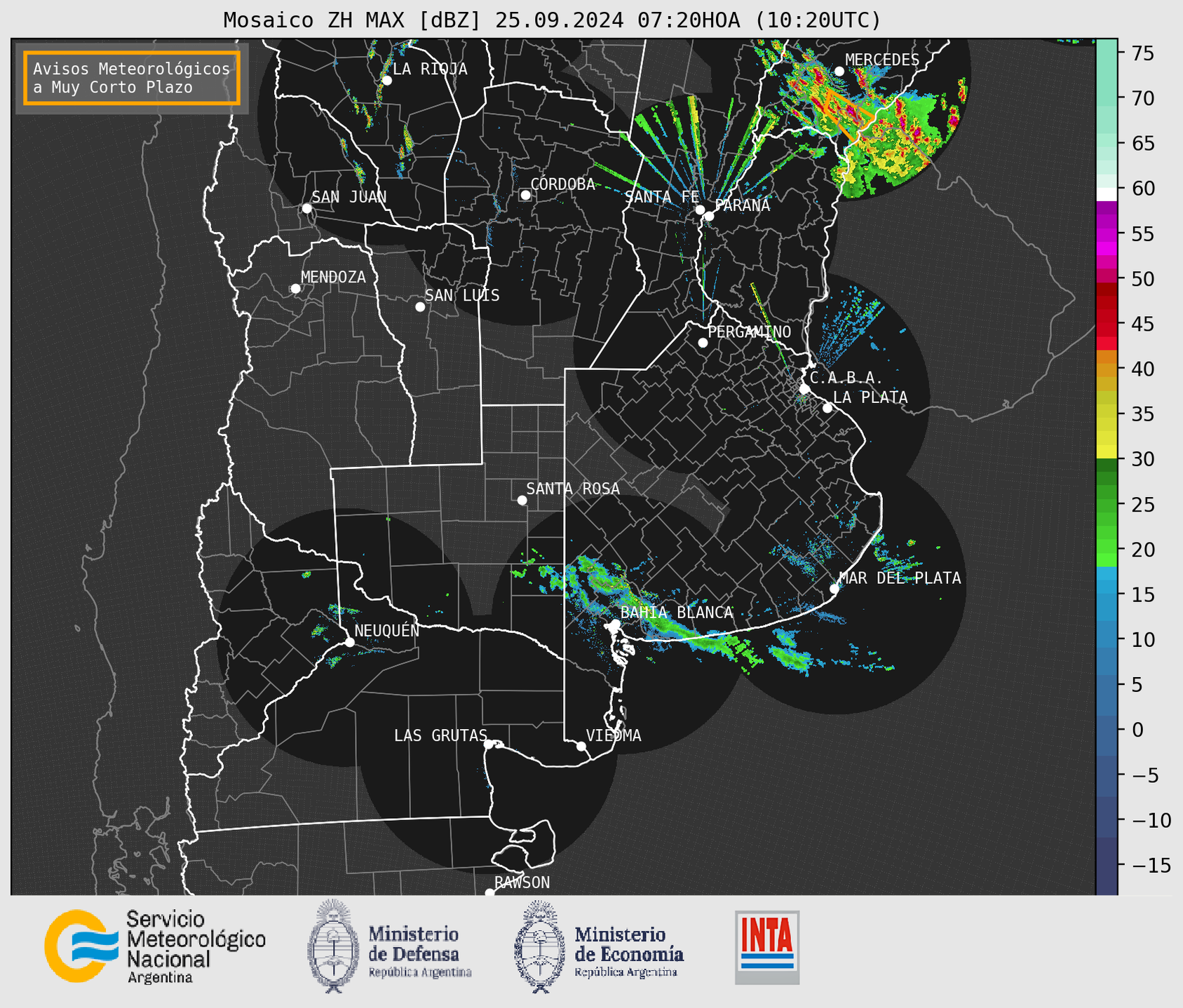Click the NEUQUÉN city marker dot

pyautogui.click(x=349, y=642)
